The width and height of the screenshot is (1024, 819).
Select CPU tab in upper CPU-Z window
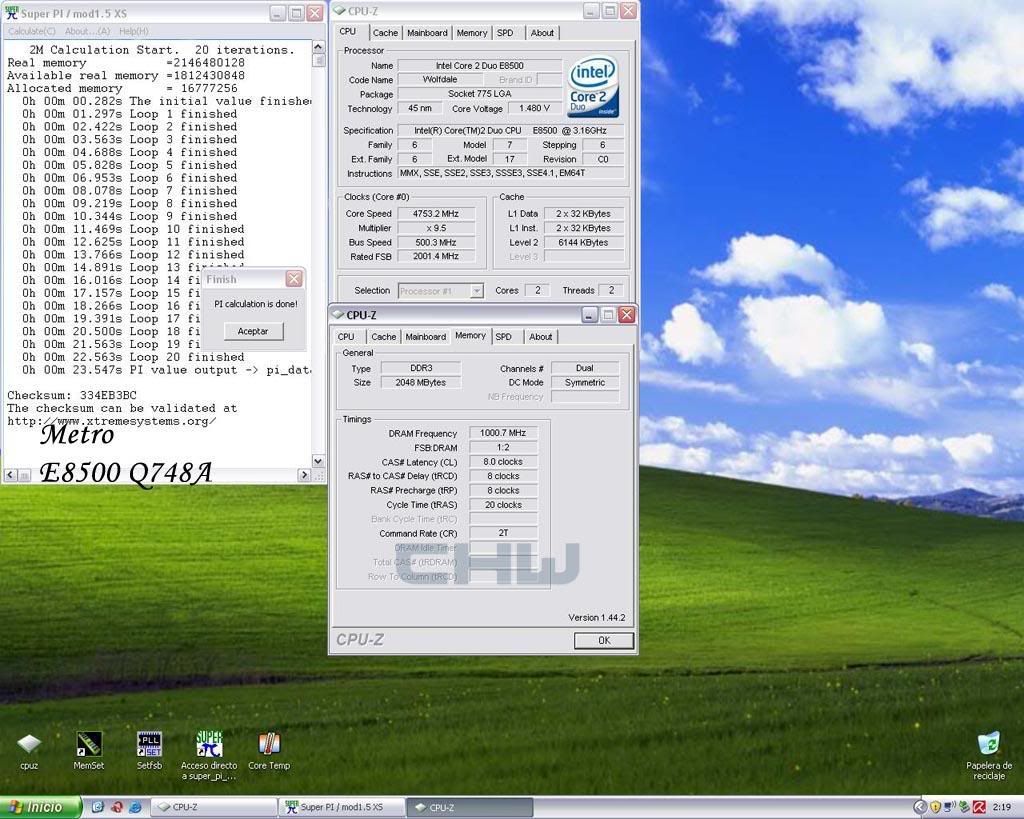click(x=347, y=31)
